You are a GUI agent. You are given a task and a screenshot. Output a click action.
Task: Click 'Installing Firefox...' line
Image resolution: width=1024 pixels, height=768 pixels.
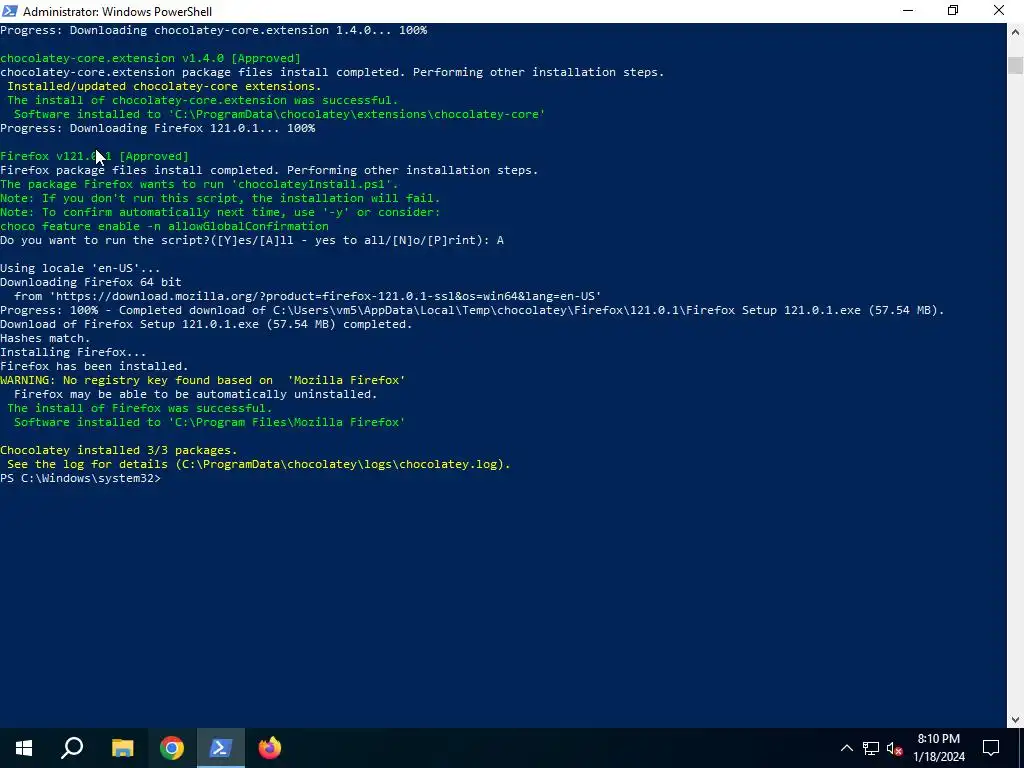tap(73, 352)
